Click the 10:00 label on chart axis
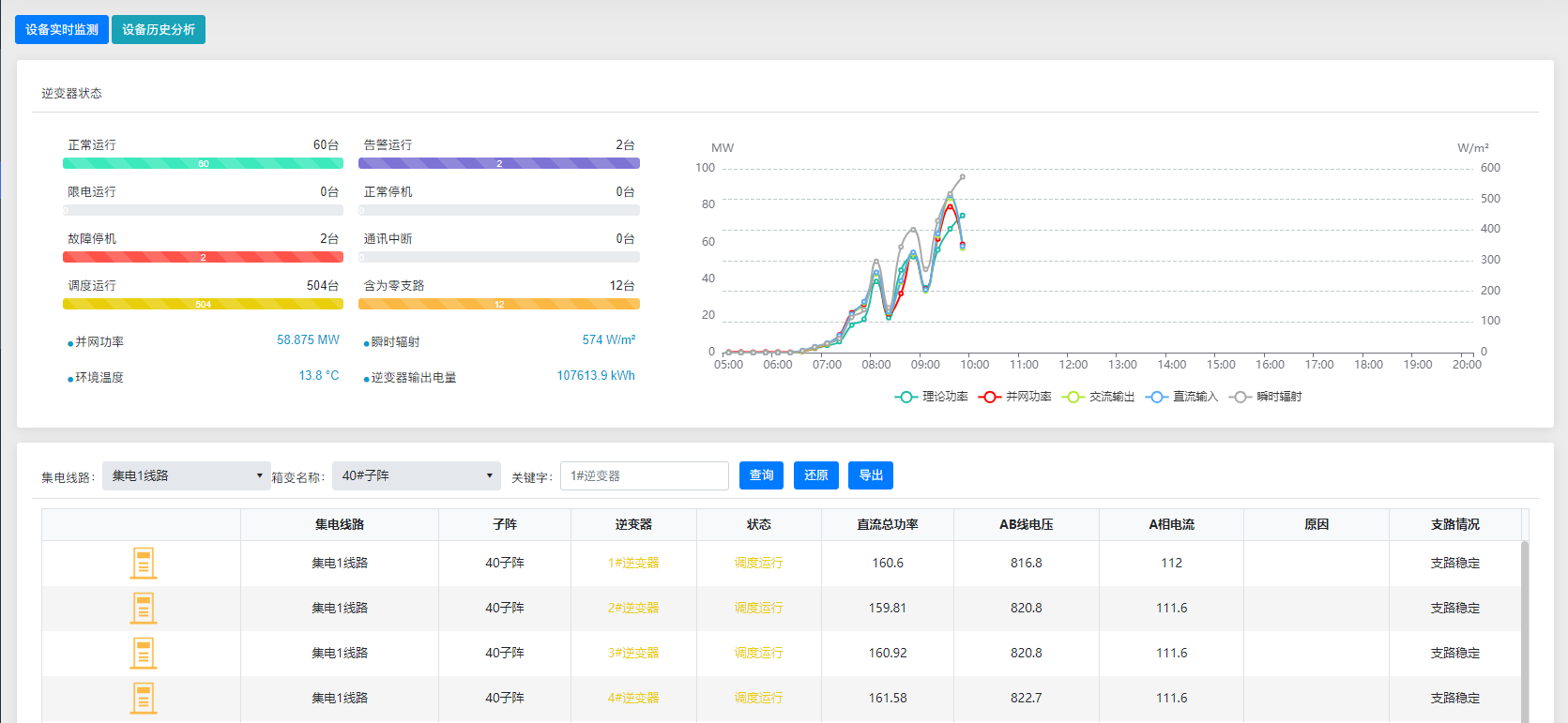 [x=975, y=365]
